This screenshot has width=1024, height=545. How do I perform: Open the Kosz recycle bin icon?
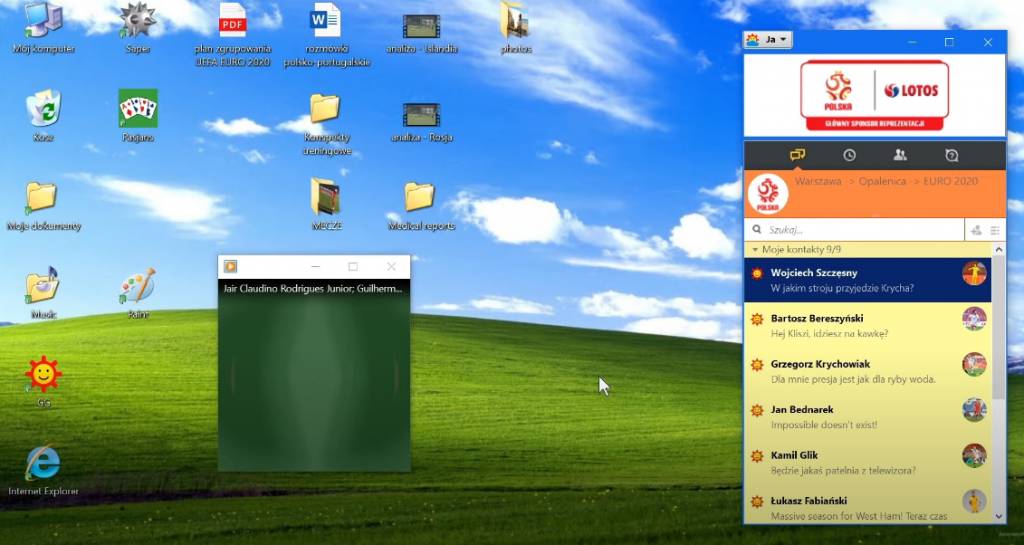[x=43, y=109]
